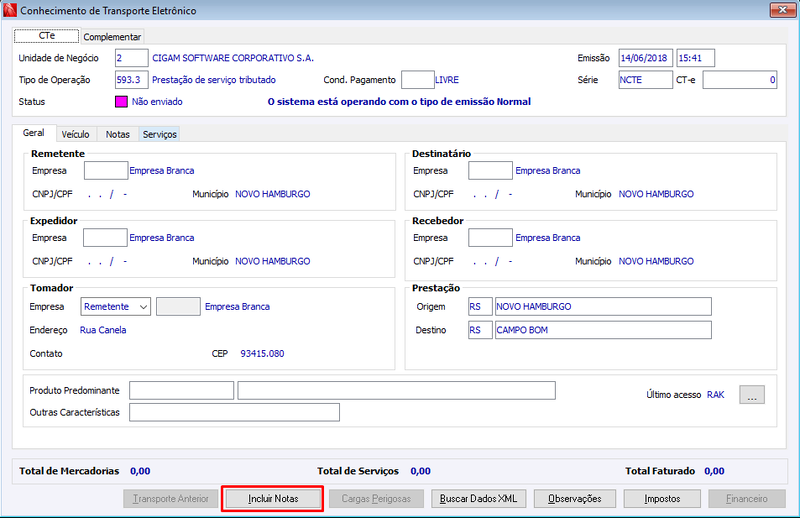Click the Destino state field RS
Viewport: 800px width, 518px height.
click(x=480, y=330)
